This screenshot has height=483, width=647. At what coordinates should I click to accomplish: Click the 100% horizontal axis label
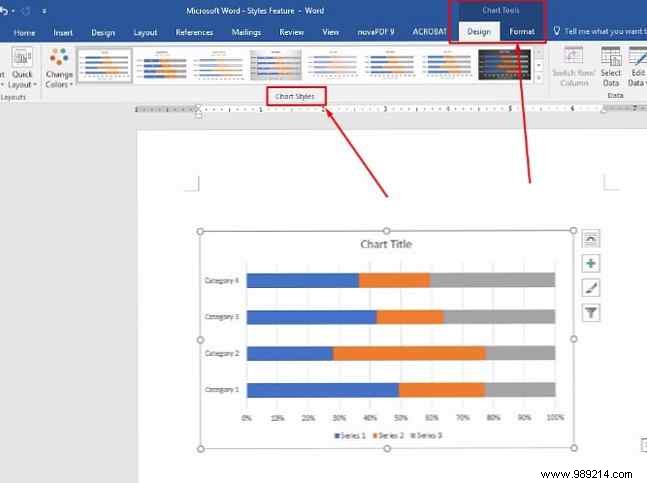[555, 417]
